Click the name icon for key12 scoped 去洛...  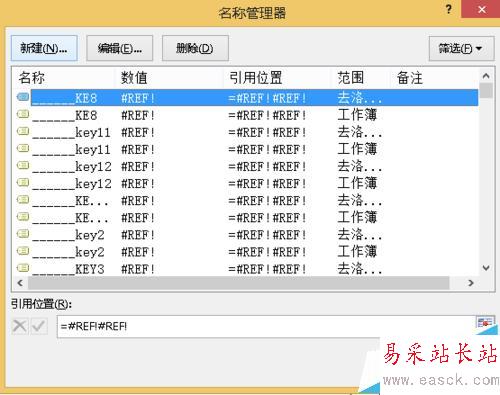(x=23, y=165)
